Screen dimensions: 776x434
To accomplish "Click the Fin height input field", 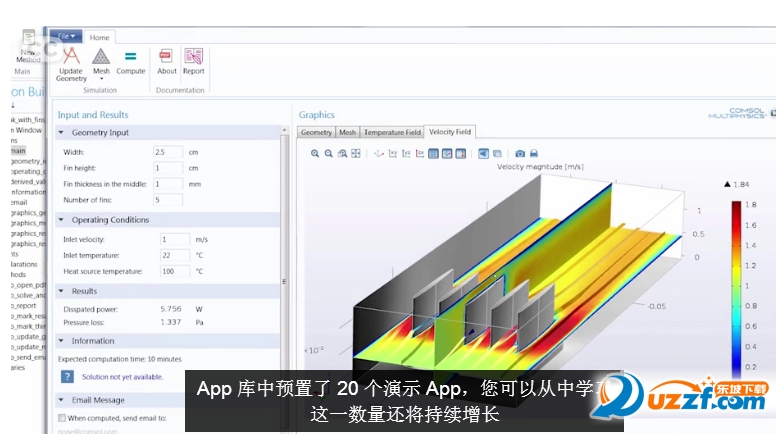I will pyautogui.click(x=168, y=168).
